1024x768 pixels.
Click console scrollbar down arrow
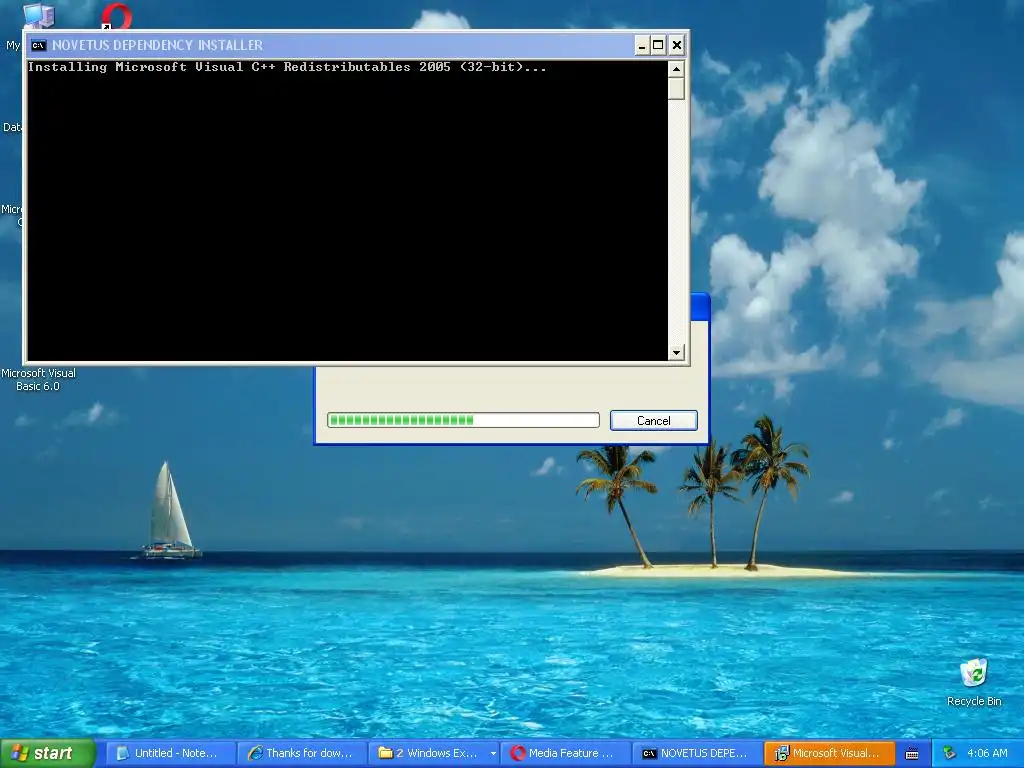tap(677, 353)
